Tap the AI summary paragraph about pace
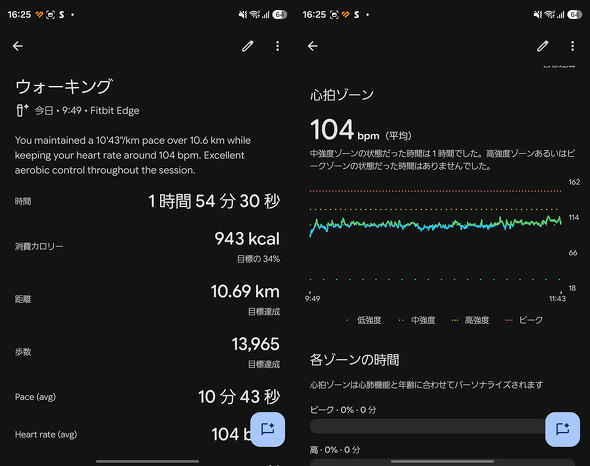Viewport: 590px width, 466px height. (x=133, y=155)
